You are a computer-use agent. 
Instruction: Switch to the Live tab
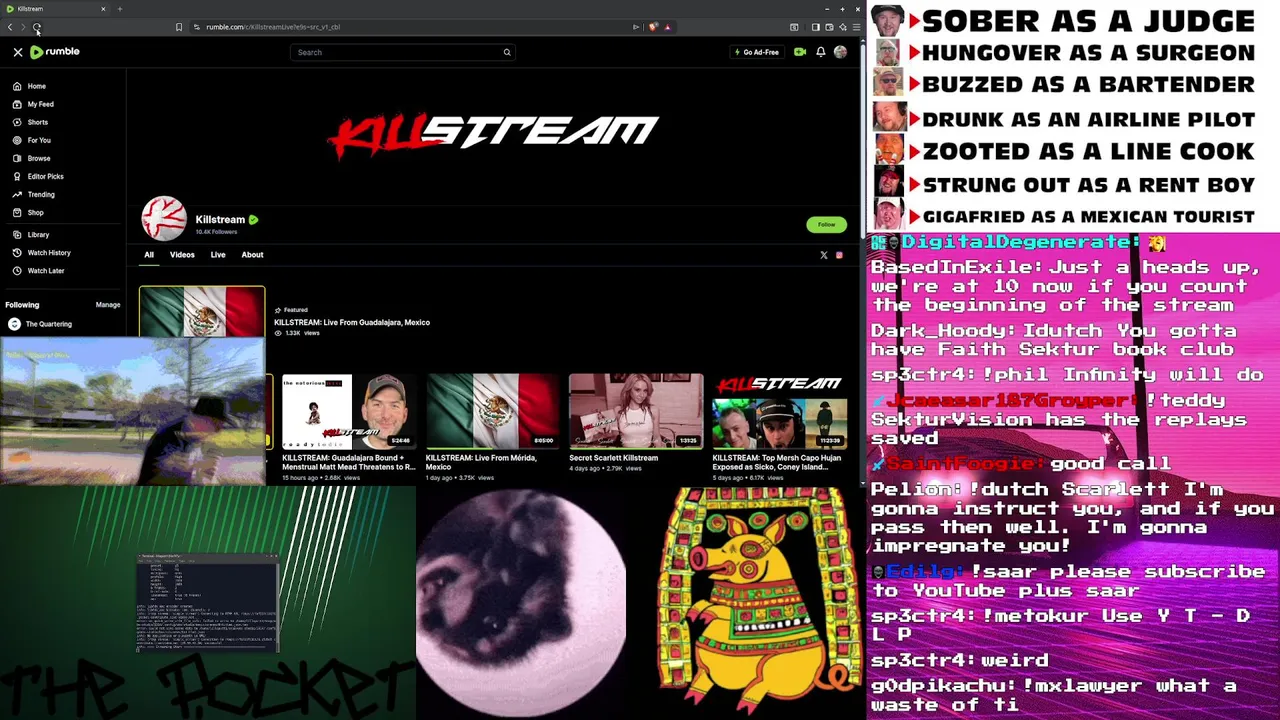coord(218,255)
